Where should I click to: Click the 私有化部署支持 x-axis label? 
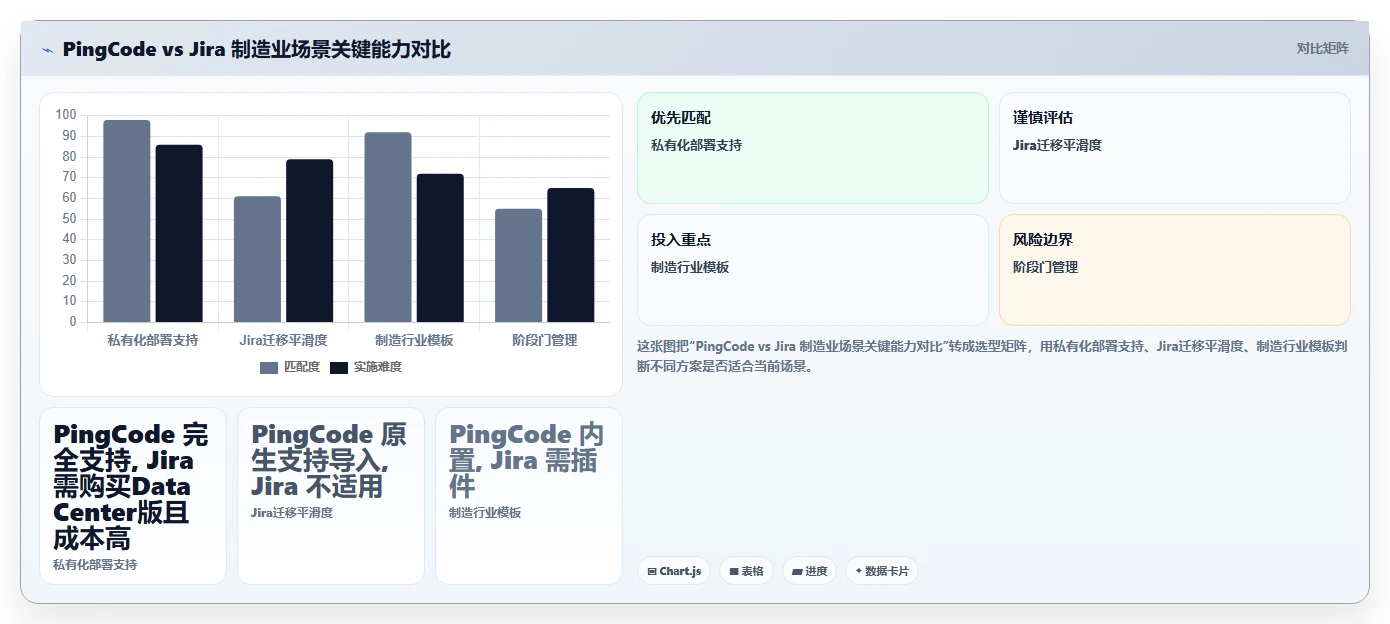pyautogui.click(x=153, y=340)
